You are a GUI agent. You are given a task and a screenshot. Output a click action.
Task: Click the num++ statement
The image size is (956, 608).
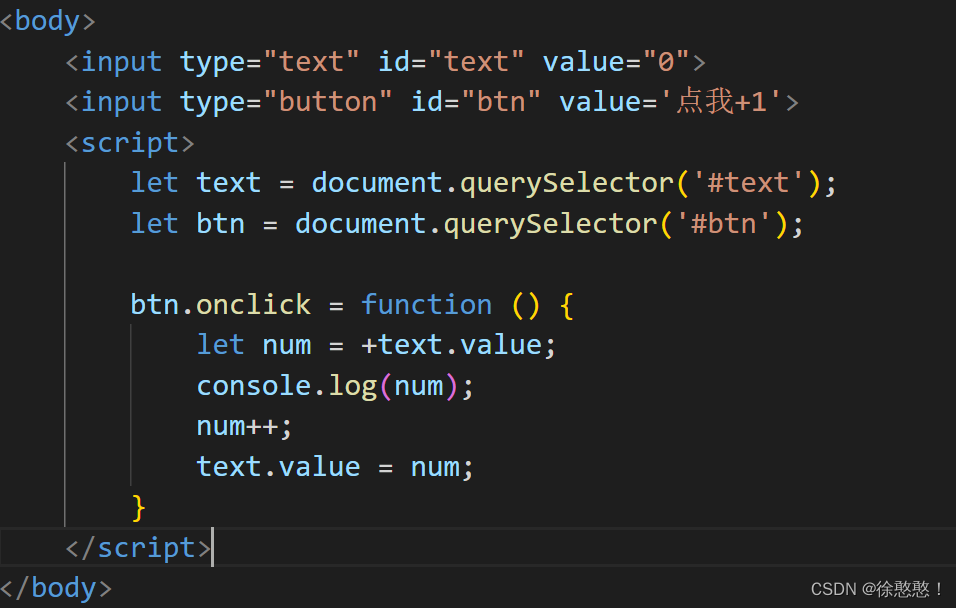click(x=244, y=426)
